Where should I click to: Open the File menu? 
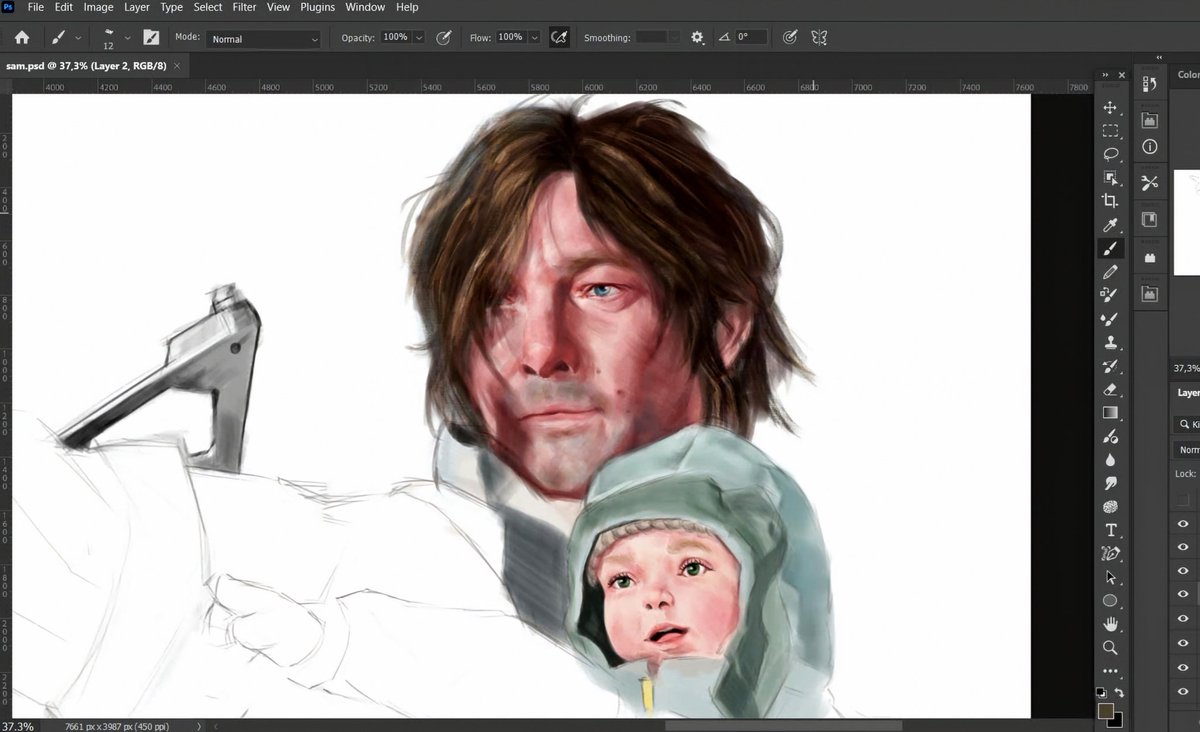(x=36, y=7)
